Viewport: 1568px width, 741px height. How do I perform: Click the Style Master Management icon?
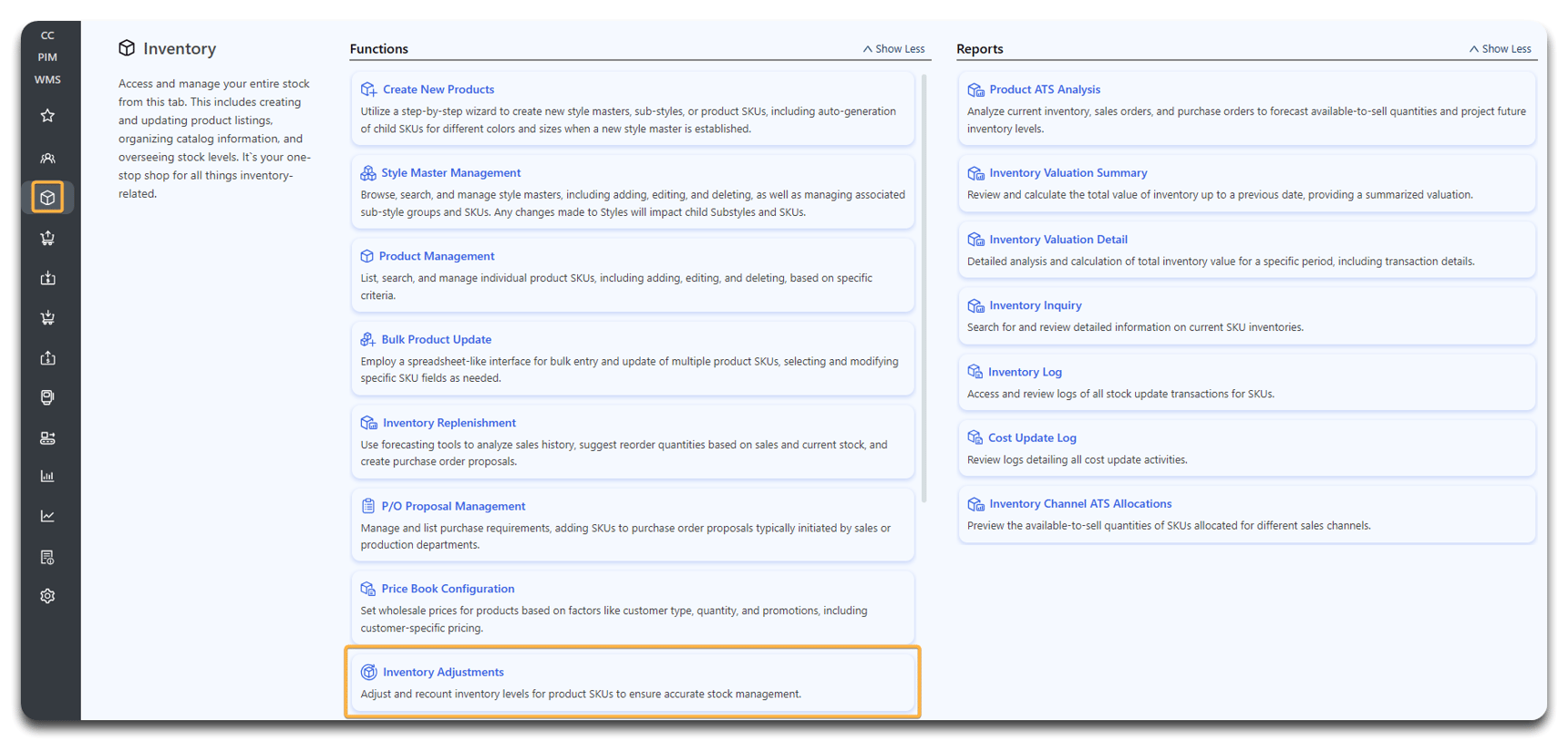[x=368, y=172]
